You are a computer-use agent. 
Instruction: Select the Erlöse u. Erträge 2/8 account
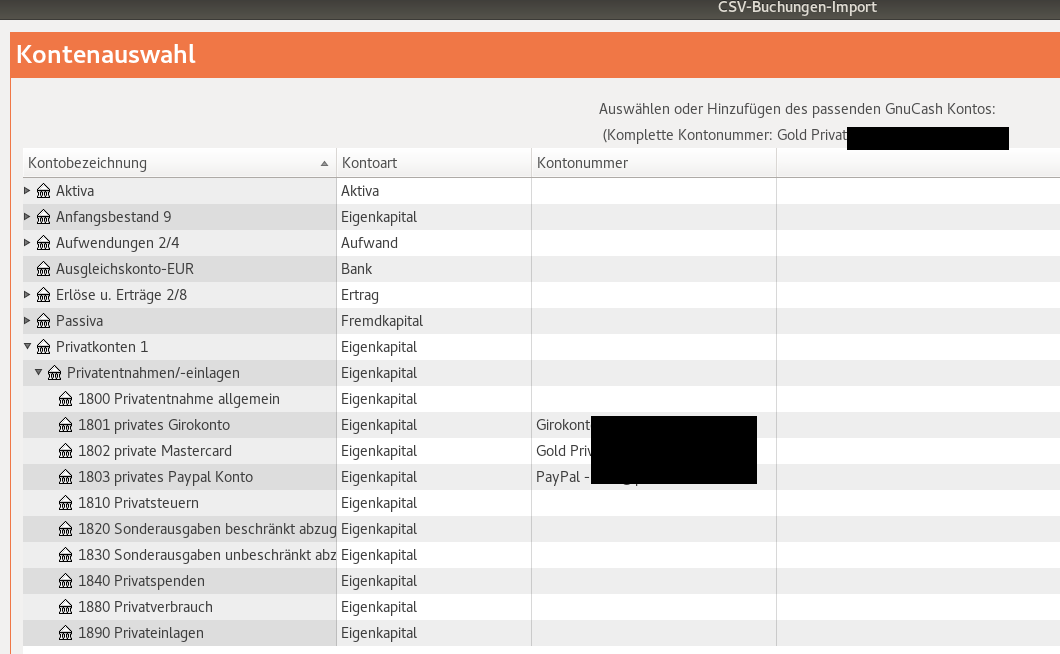click(x=541, y=296)
